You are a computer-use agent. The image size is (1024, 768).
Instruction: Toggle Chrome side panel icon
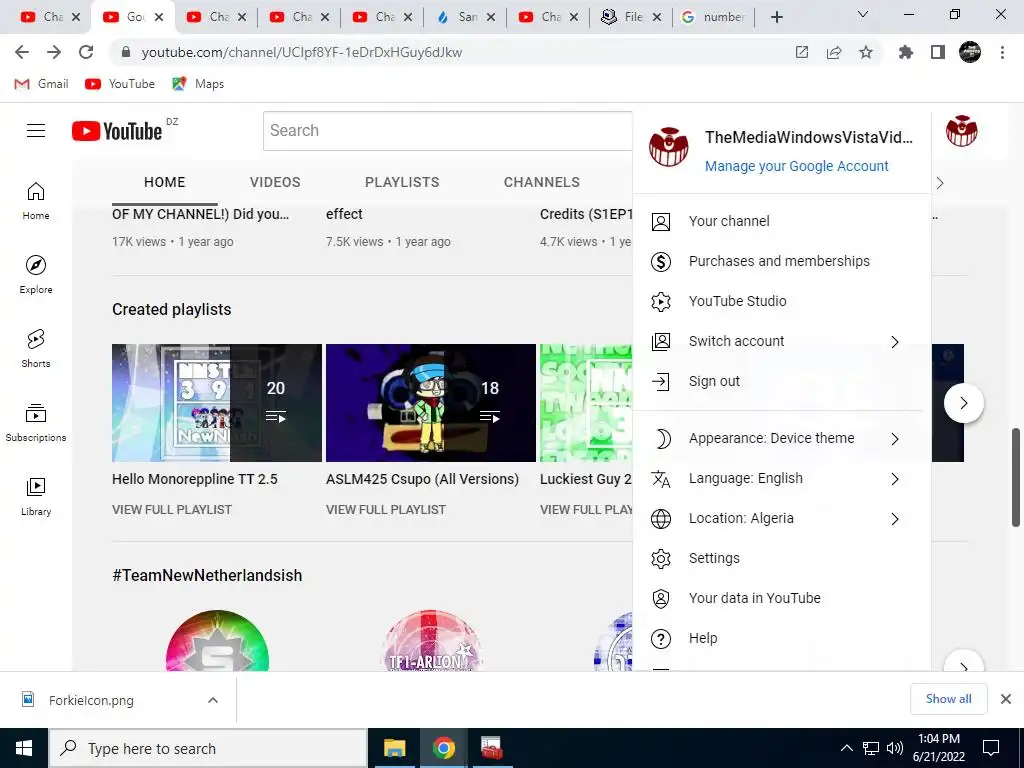[x=938, y=52]
